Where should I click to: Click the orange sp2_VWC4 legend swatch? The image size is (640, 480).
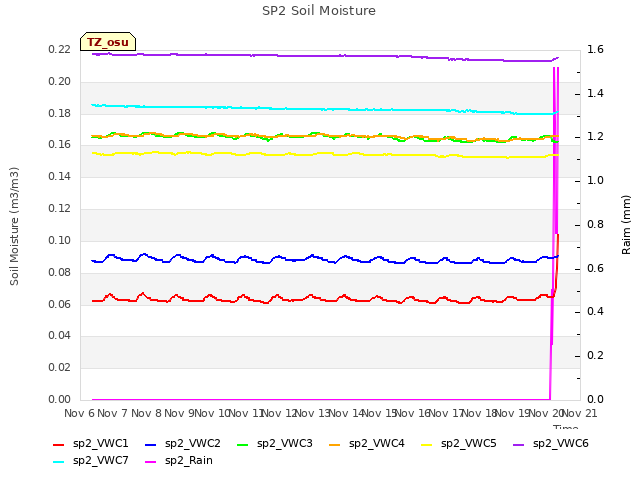click(x=335, y=445)
